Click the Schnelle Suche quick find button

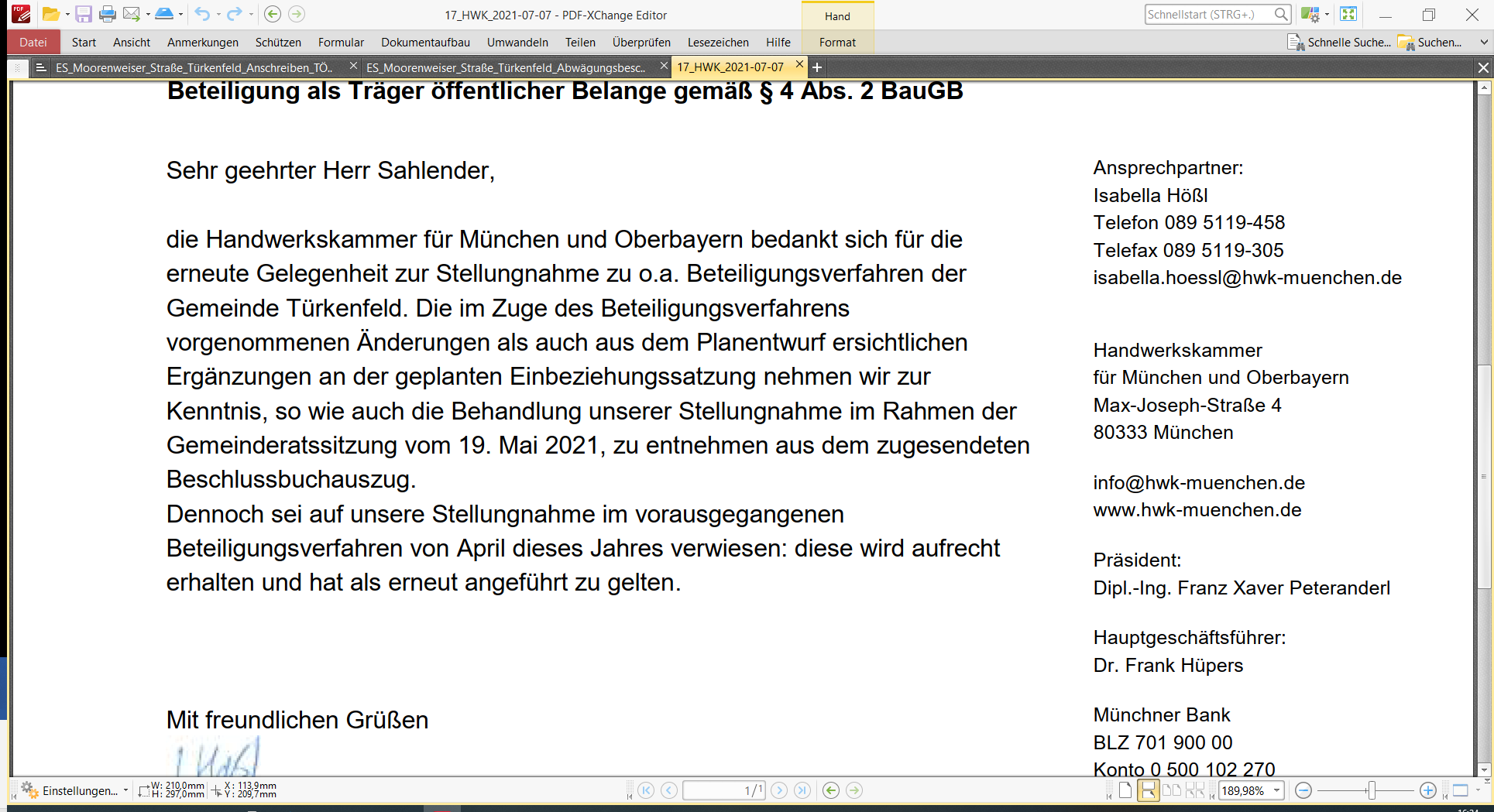pos(1338,43)
